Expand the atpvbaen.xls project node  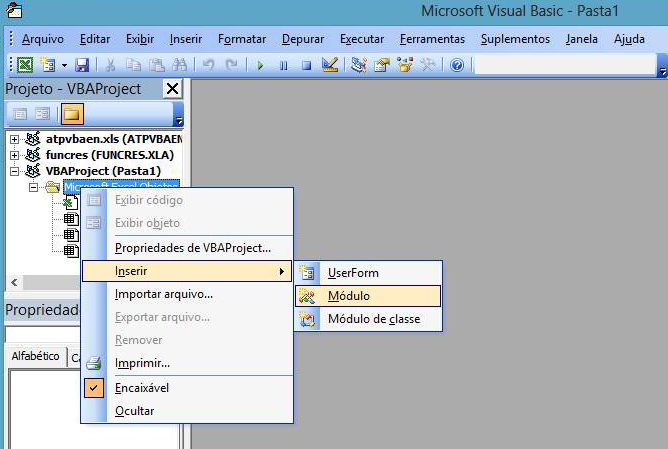coord(15,139)
